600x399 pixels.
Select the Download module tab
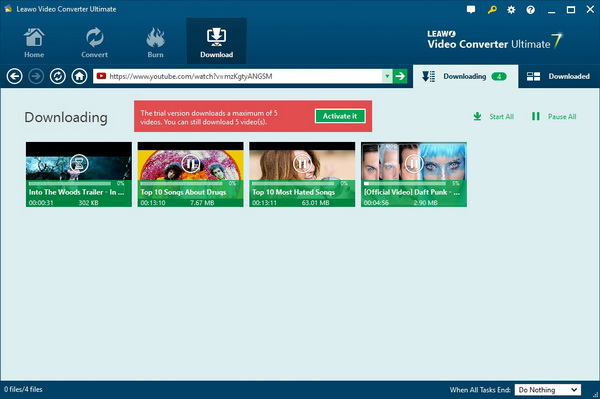point(216,41)
